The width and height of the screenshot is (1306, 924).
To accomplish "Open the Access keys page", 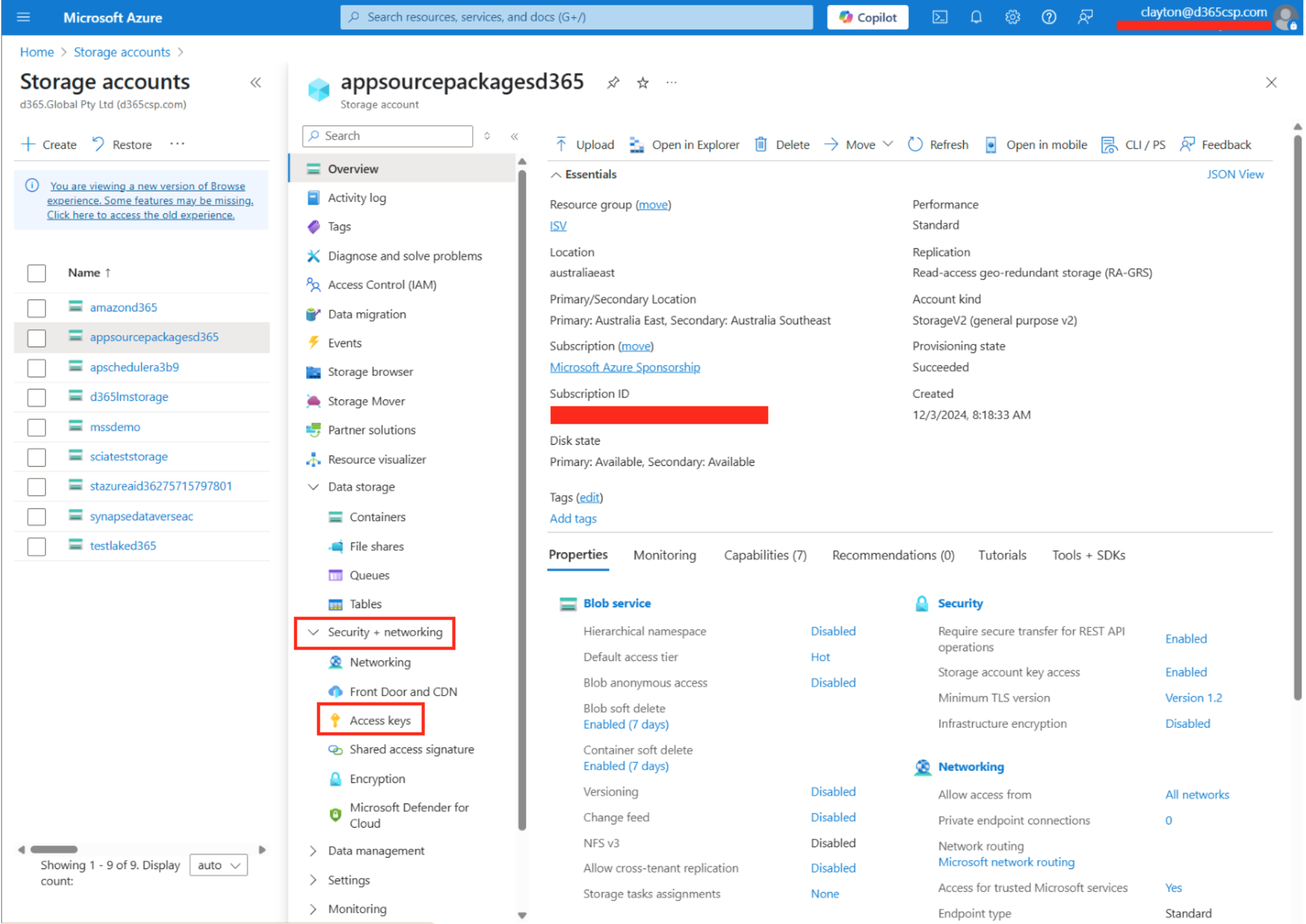I will pos(379,720).
